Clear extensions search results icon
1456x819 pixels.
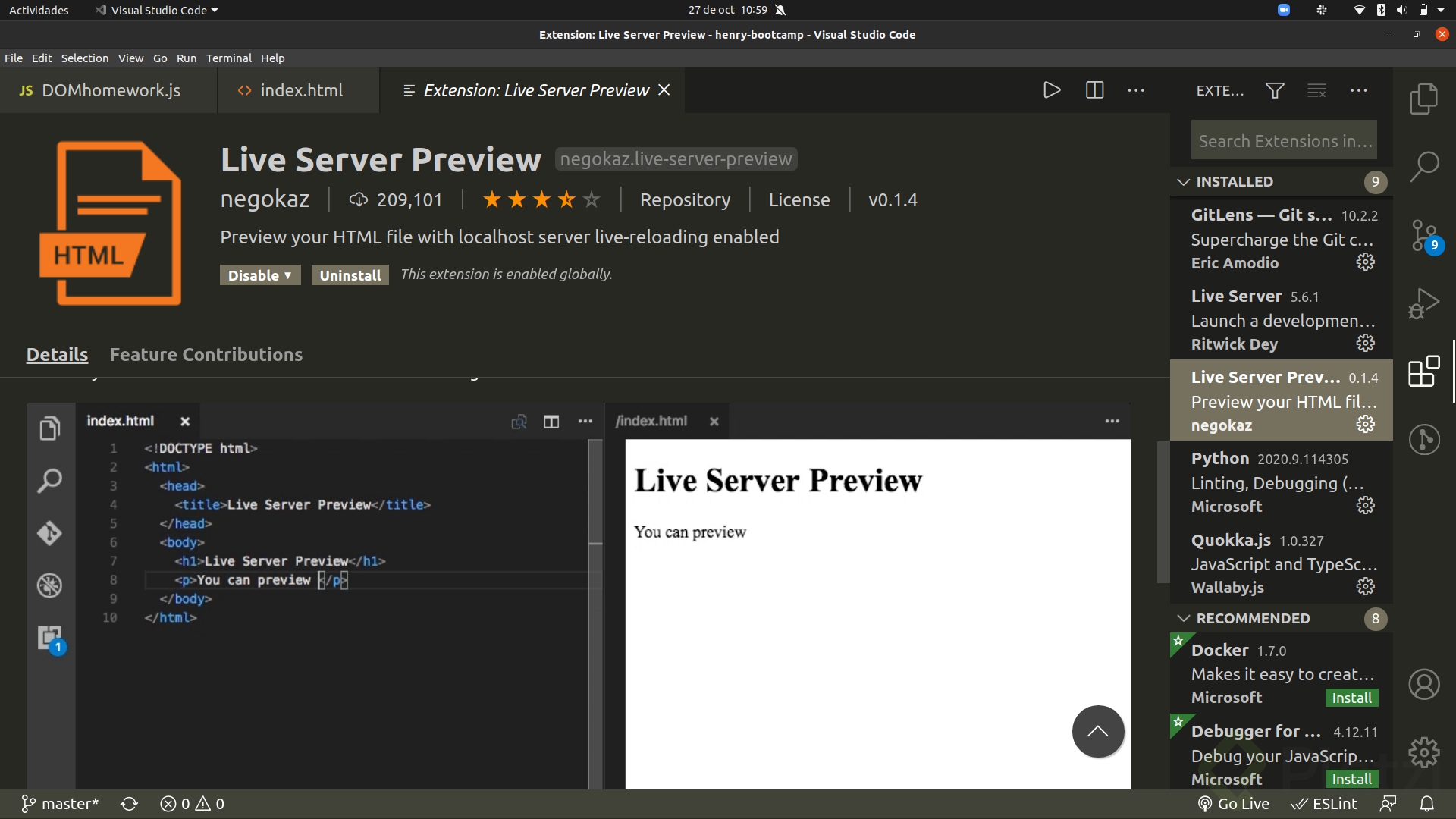click(x=1317, y=90)
